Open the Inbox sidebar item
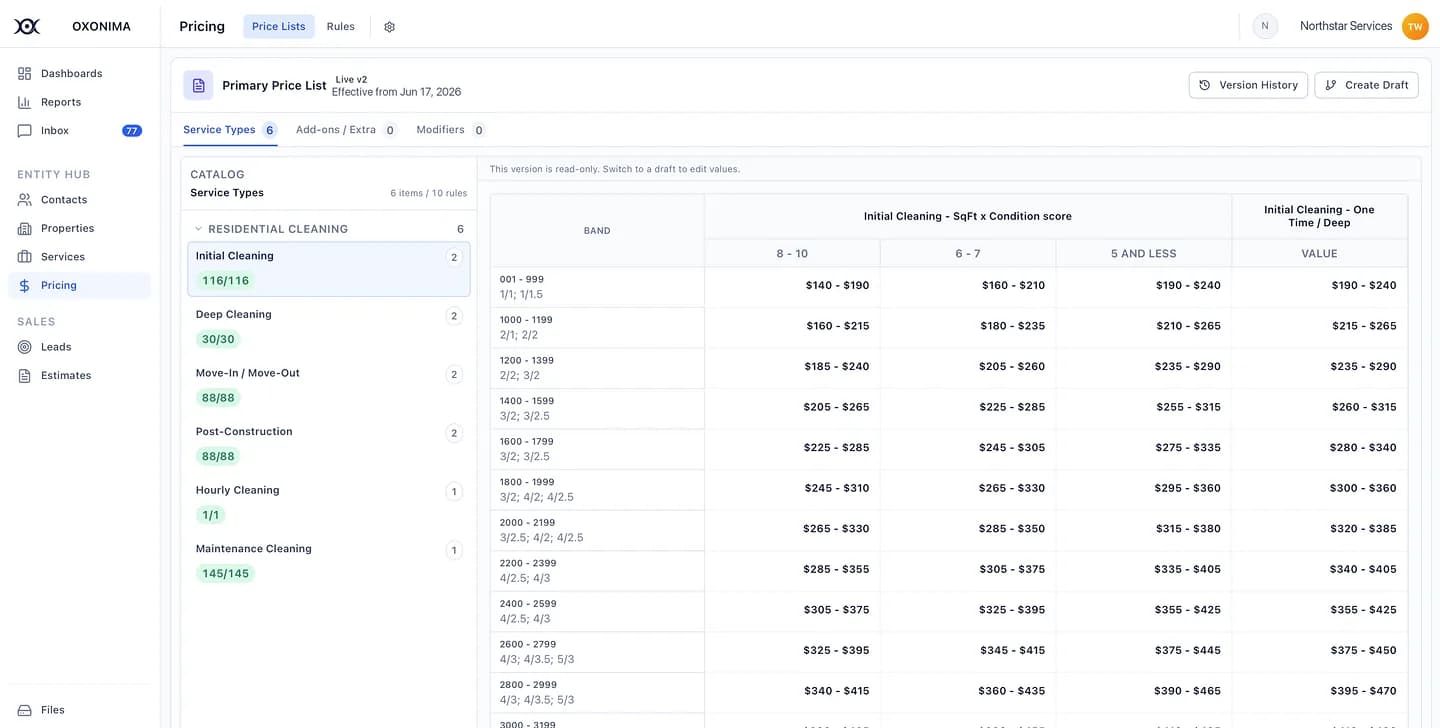This screenshot has height=728, width=1440. (80, 130)
